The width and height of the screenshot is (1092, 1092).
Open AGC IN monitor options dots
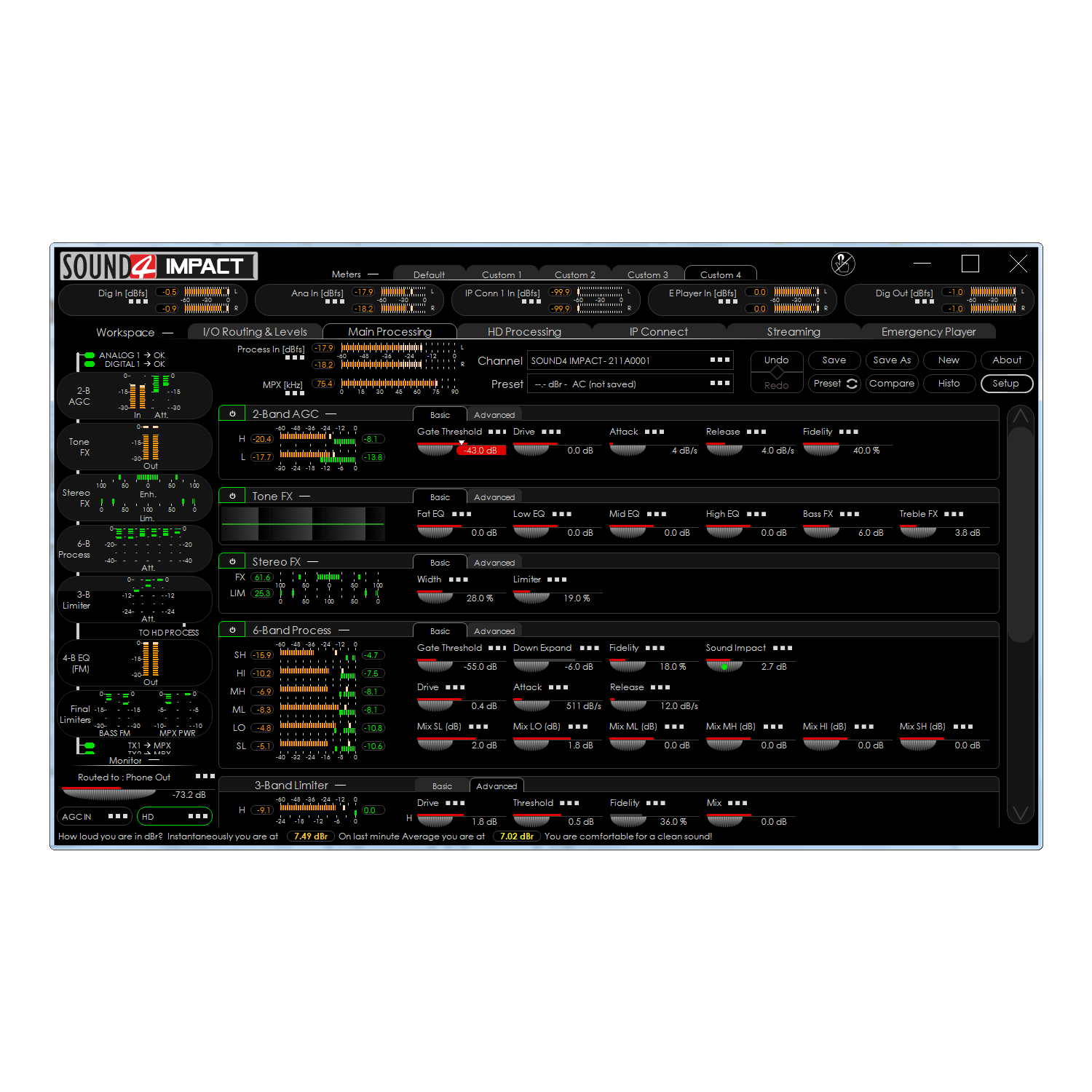pos(118,816)
